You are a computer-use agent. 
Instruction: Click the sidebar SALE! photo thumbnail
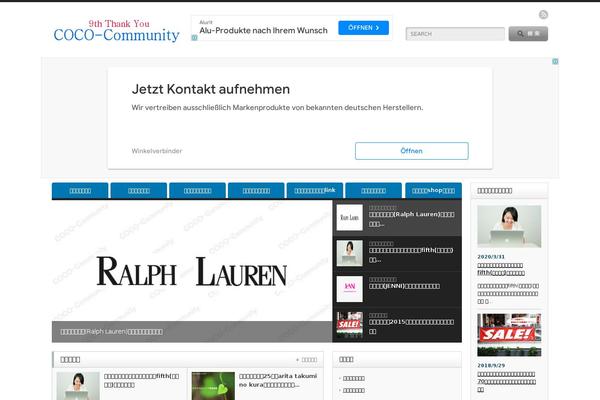coord(509,335)
